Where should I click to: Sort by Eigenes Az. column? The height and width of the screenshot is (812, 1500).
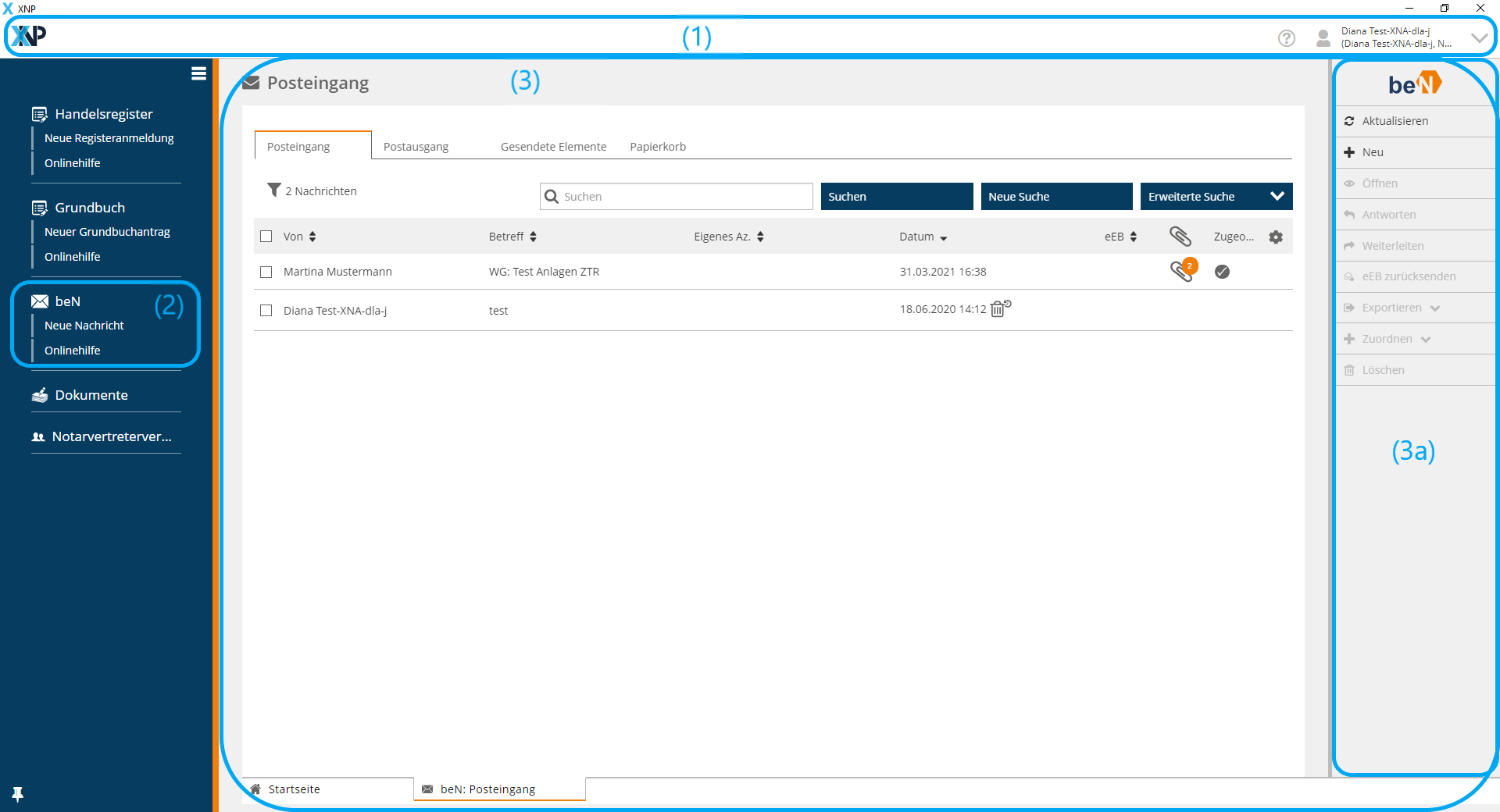point(729,237)
